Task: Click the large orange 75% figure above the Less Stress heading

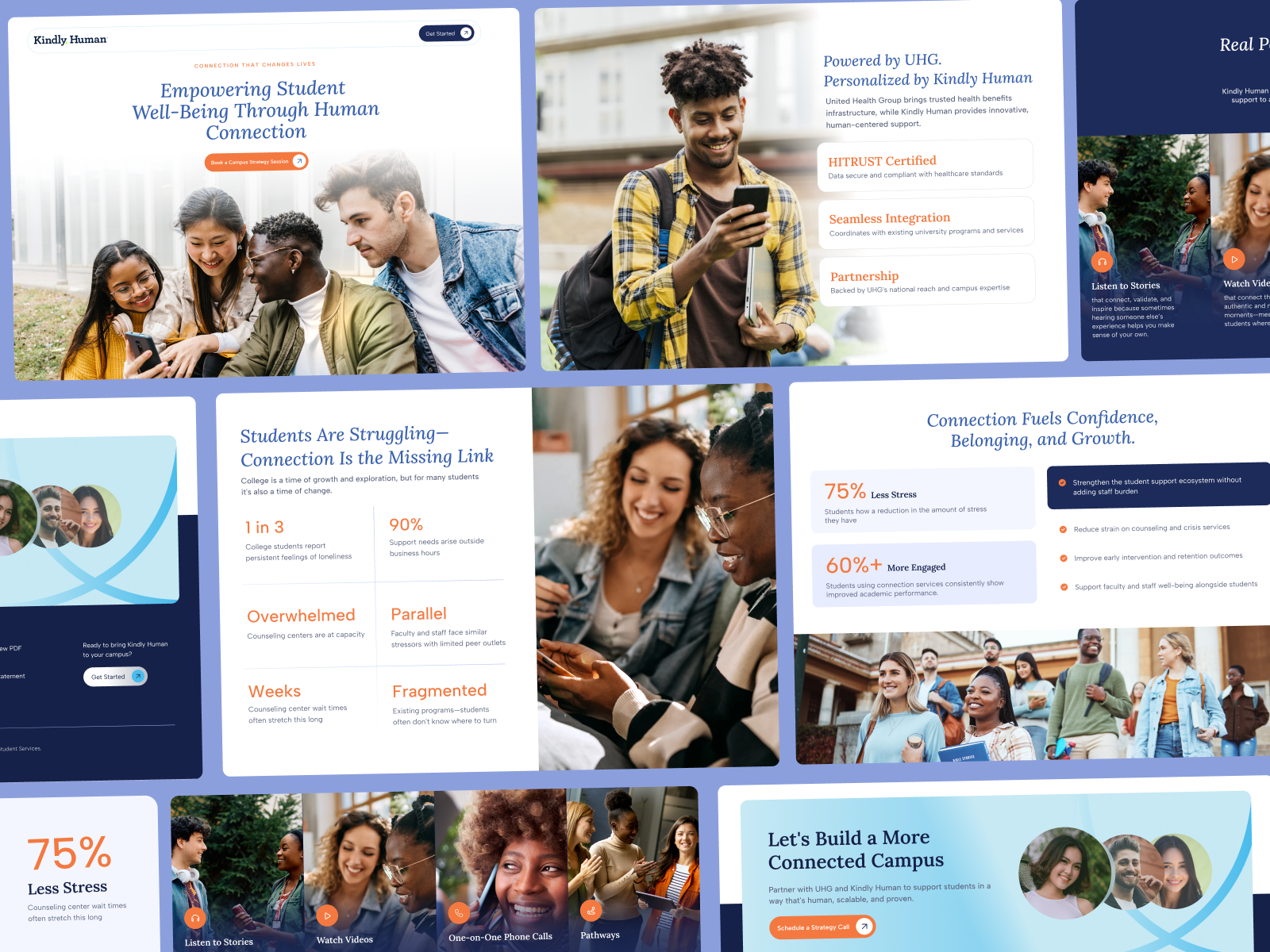Action: pos(70,854)
